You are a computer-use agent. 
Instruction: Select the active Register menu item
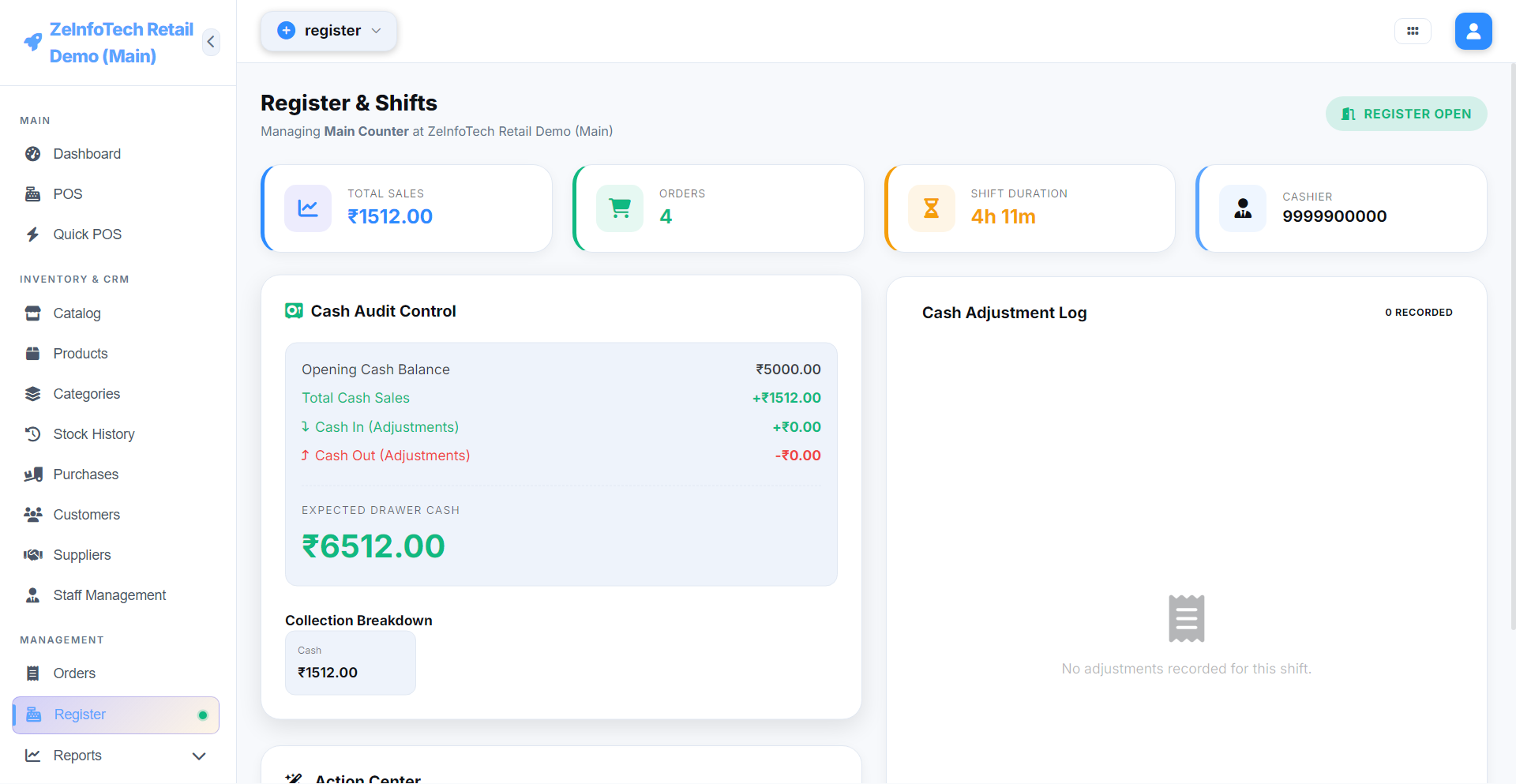click(x=116, y=715)
